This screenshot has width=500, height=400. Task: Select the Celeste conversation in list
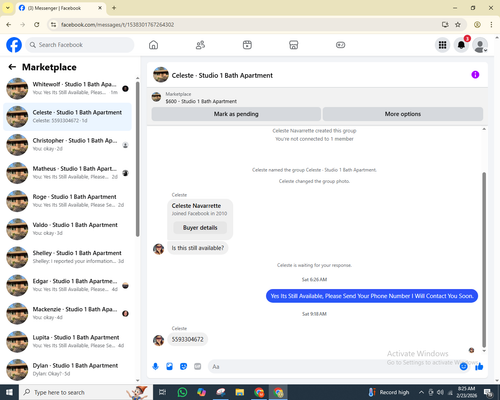click(67, 117)
